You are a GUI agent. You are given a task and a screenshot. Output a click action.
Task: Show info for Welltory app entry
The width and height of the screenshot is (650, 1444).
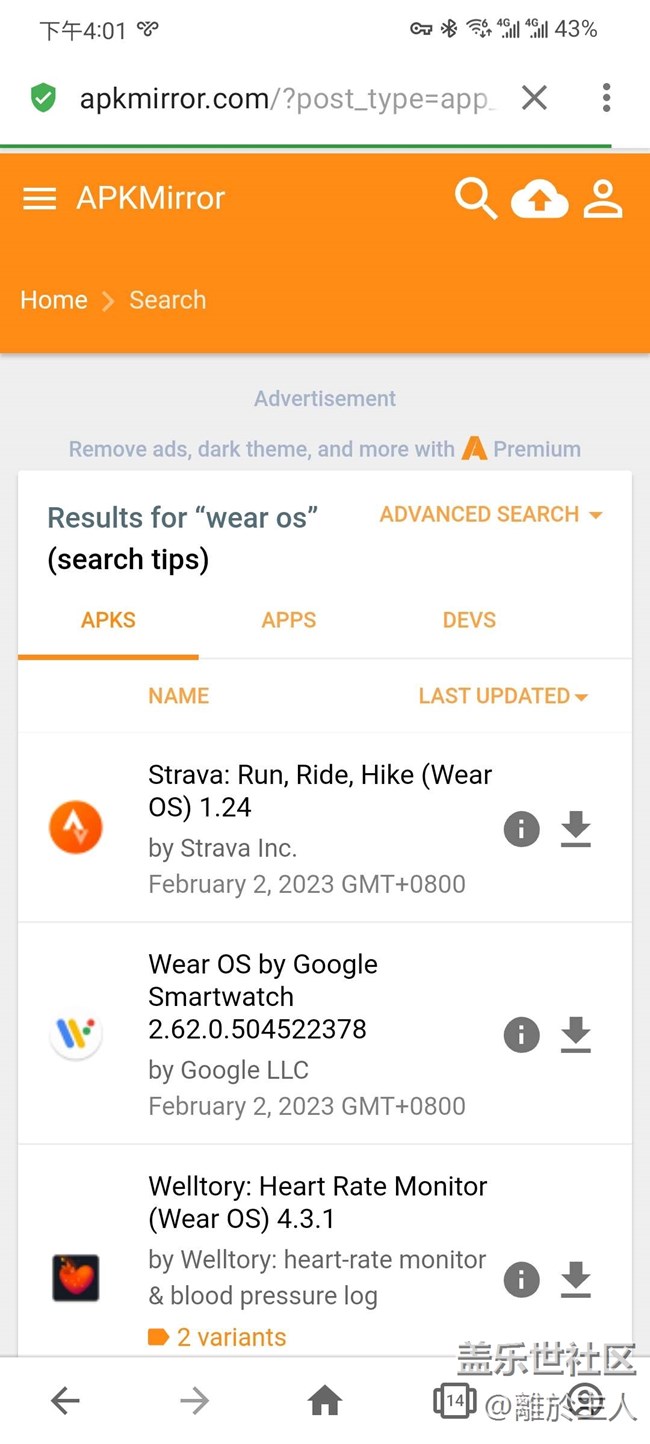(x=521, y=1279)
